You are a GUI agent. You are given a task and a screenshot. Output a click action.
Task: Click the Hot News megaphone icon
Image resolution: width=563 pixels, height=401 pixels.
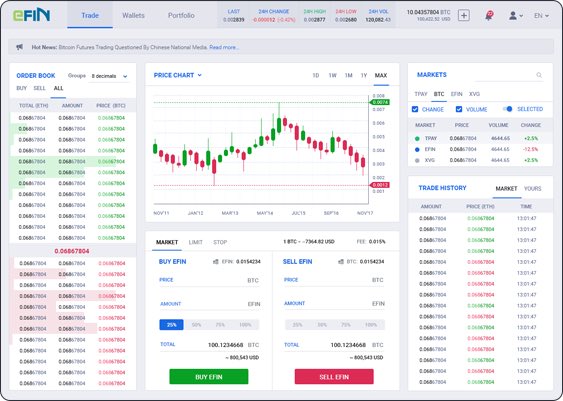(x=20, y=47)
